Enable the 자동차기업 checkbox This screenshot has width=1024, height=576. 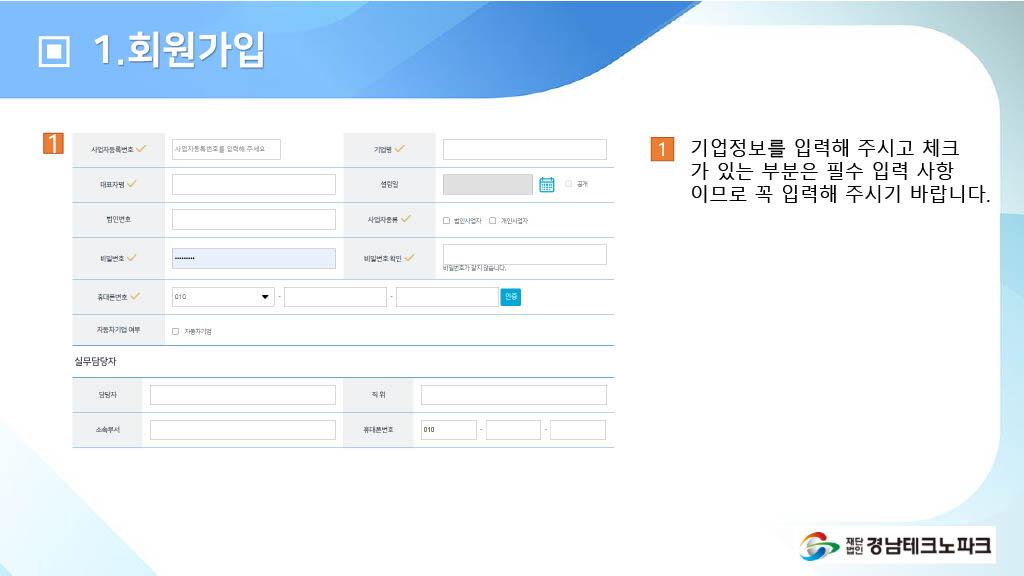176,331
